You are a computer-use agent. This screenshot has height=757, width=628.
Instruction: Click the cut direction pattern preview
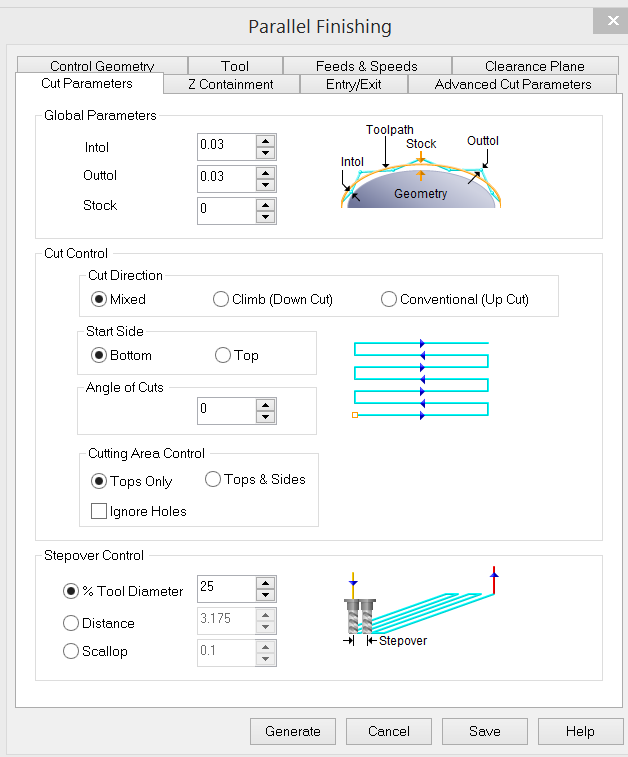(x=421, y=379)
